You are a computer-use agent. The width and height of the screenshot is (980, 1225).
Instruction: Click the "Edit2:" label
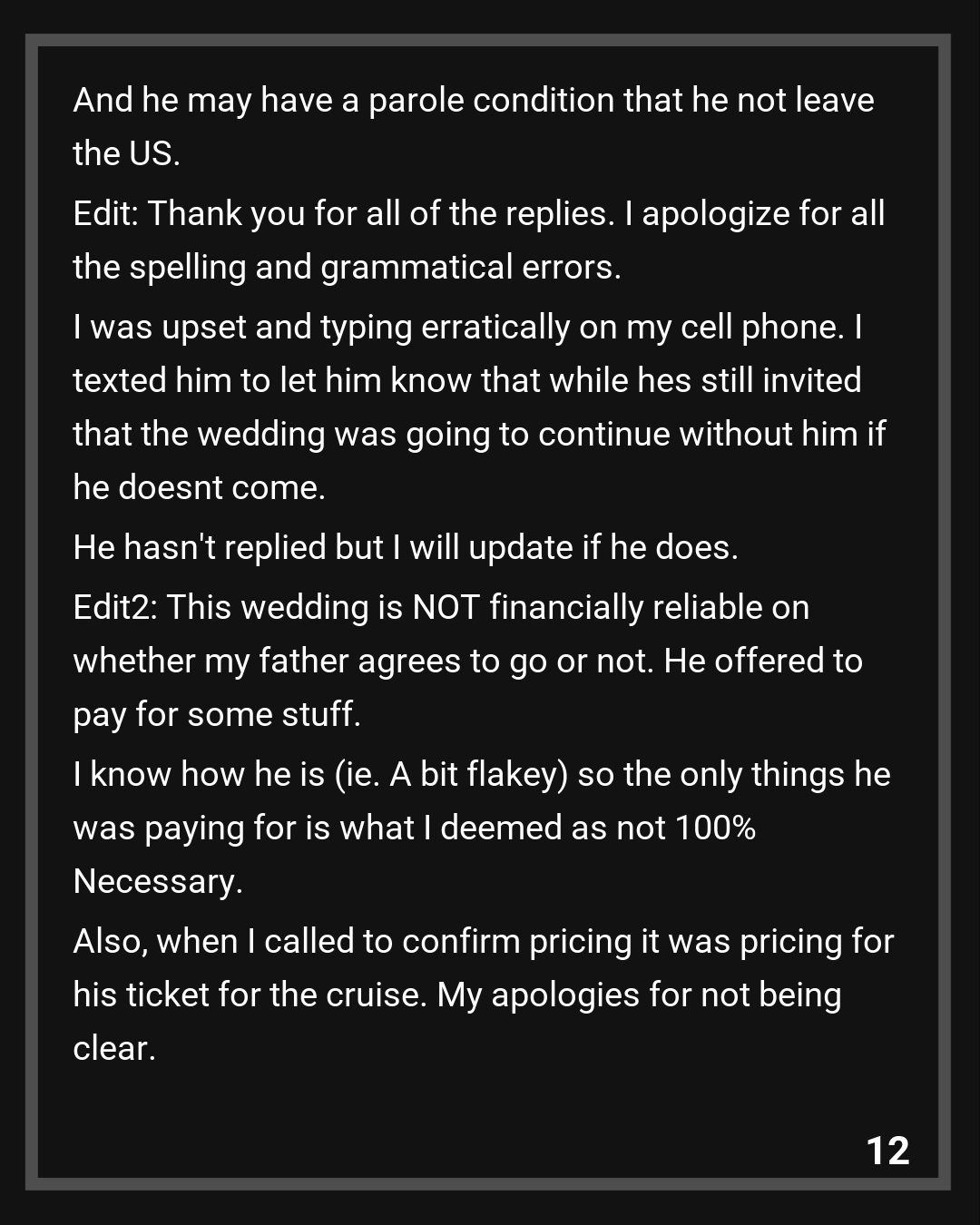[x=115, y=607]
